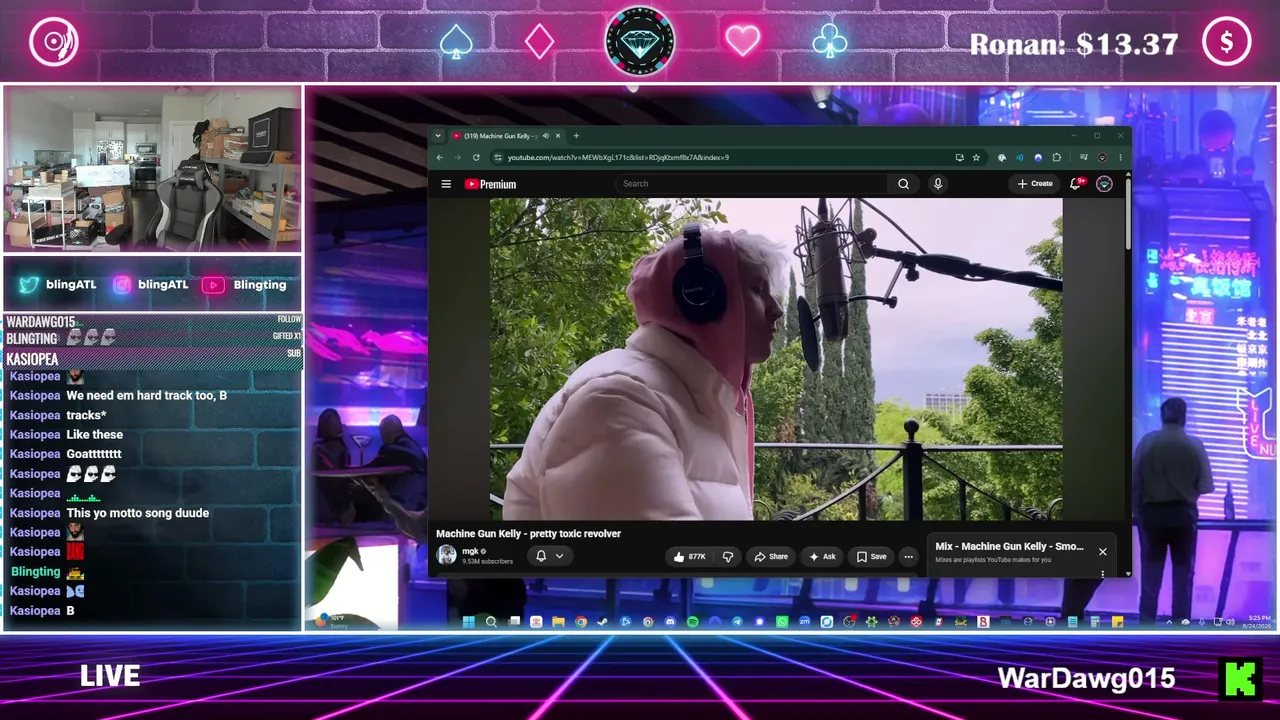The width and height of the screenshot is (1280, 720).
Task: Open Spotify from the taskbar
Action: pyautogui.click(x=692, y=622)
